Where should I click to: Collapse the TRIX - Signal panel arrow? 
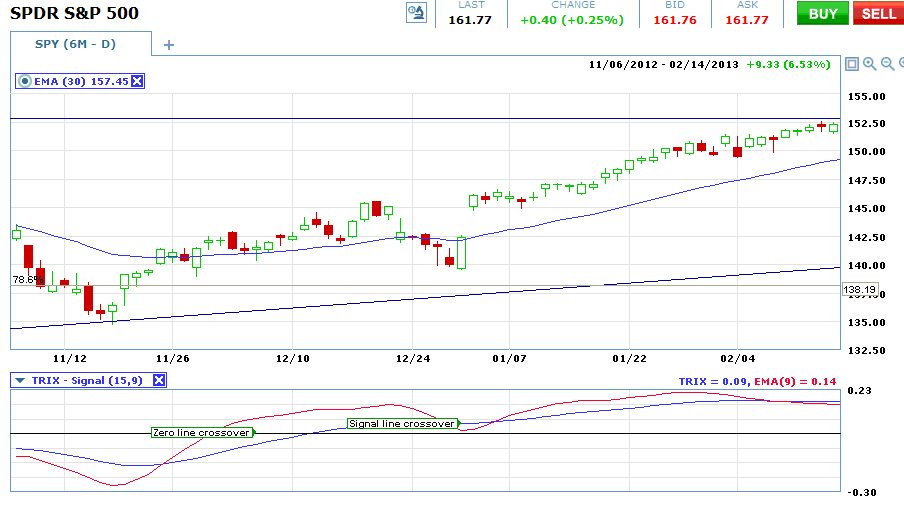(x=20, y=381)
